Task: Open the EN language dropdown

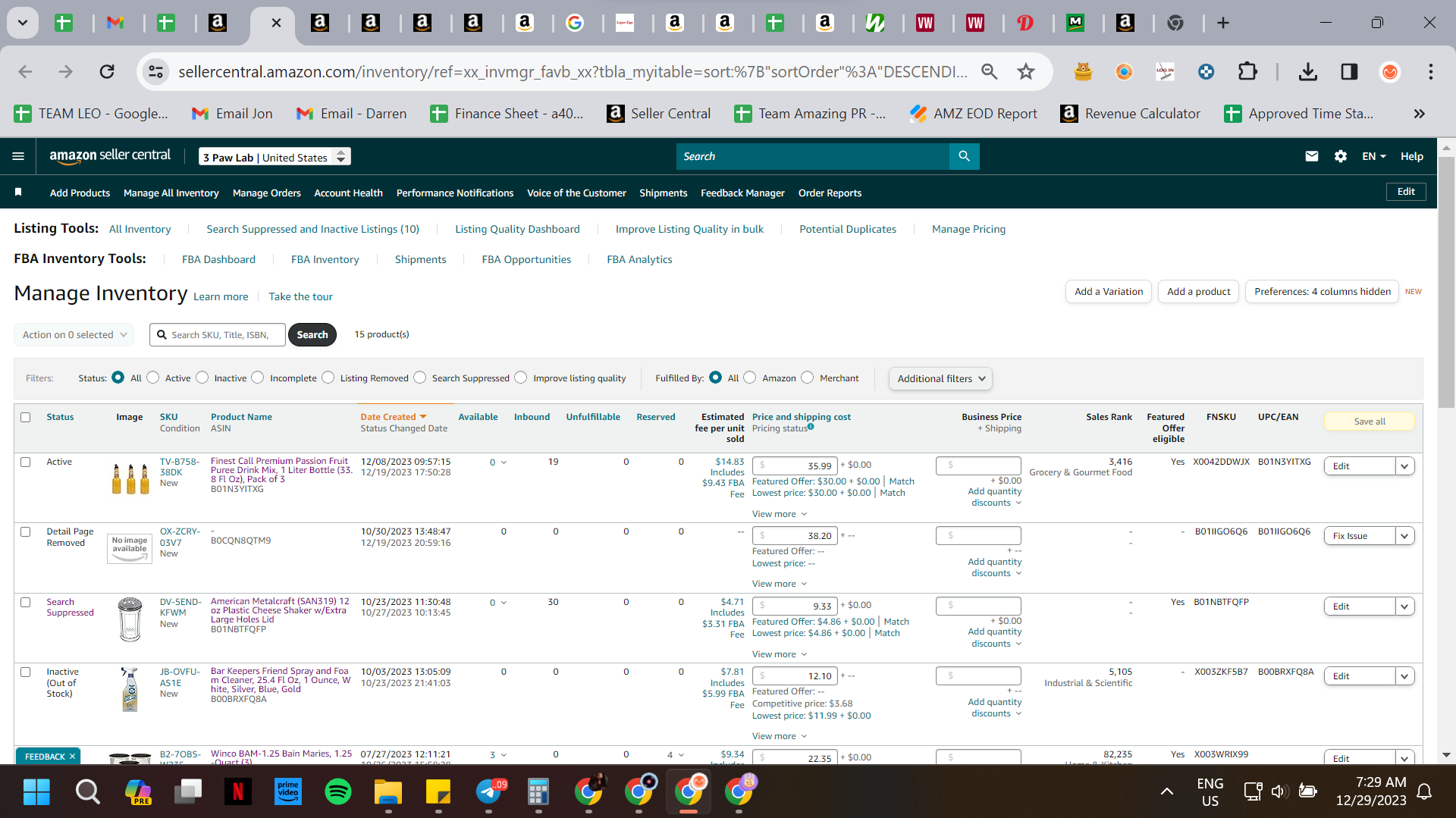Action: click(1373, 156)
